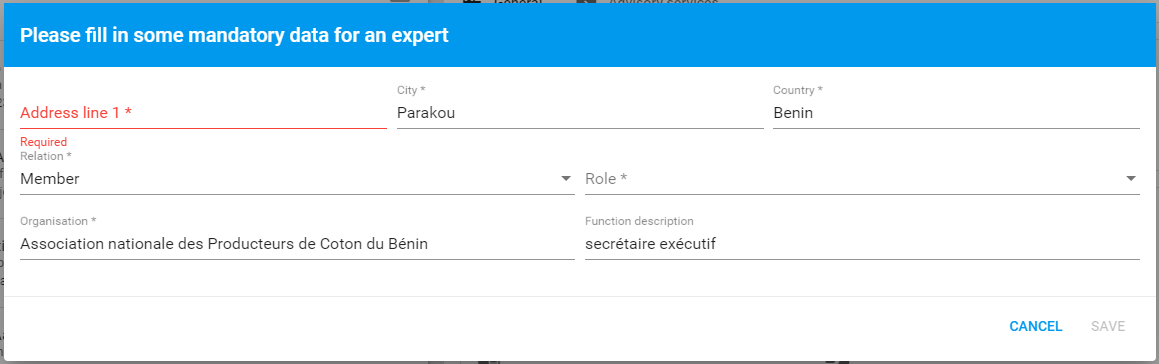
Task: Click the Country label above Benin
Action: [798, 90]
